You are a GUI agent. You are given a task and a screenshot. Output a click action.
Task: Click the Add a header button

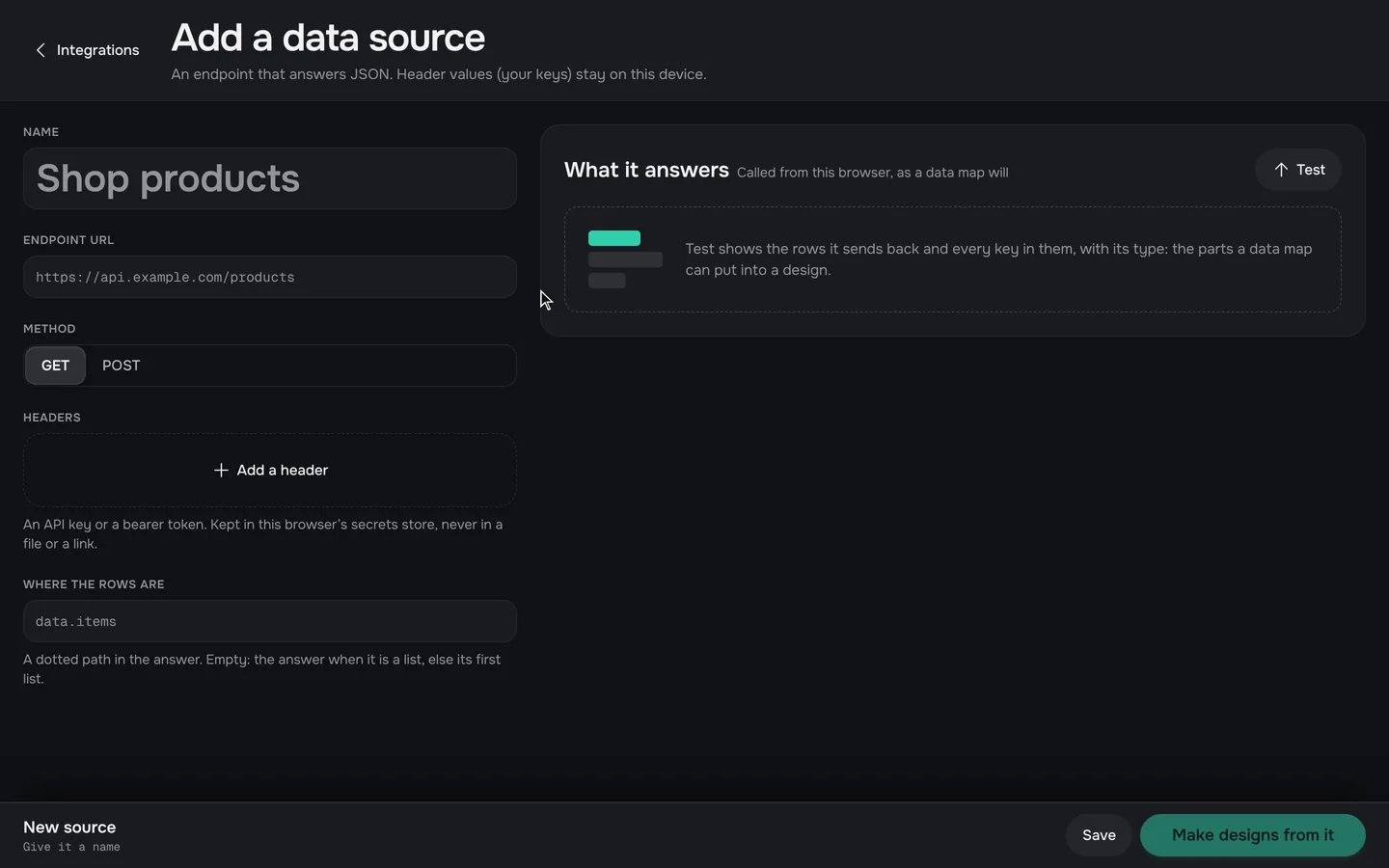270,470
